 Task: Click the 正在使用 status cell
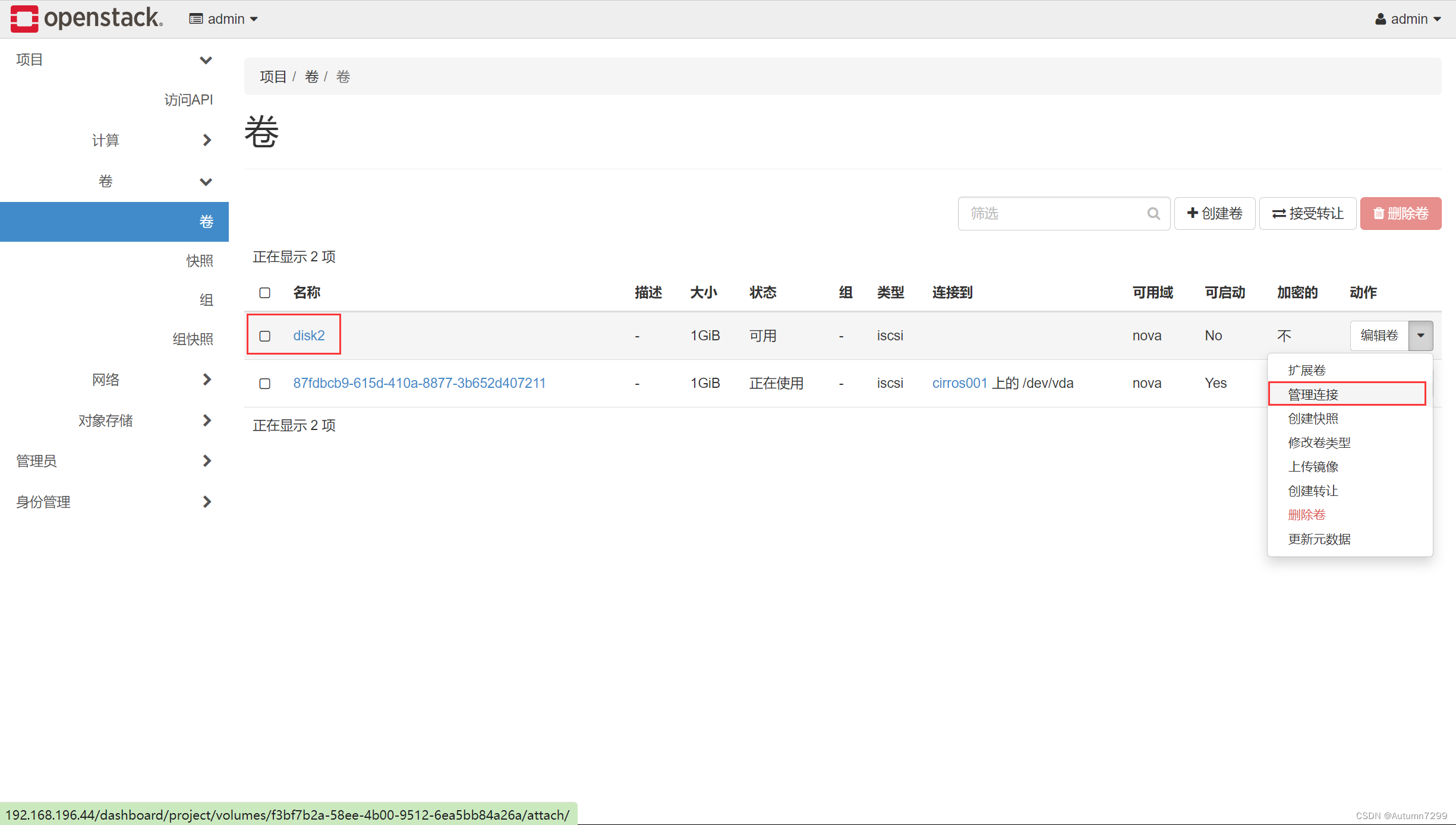click(x=776, y=383)
